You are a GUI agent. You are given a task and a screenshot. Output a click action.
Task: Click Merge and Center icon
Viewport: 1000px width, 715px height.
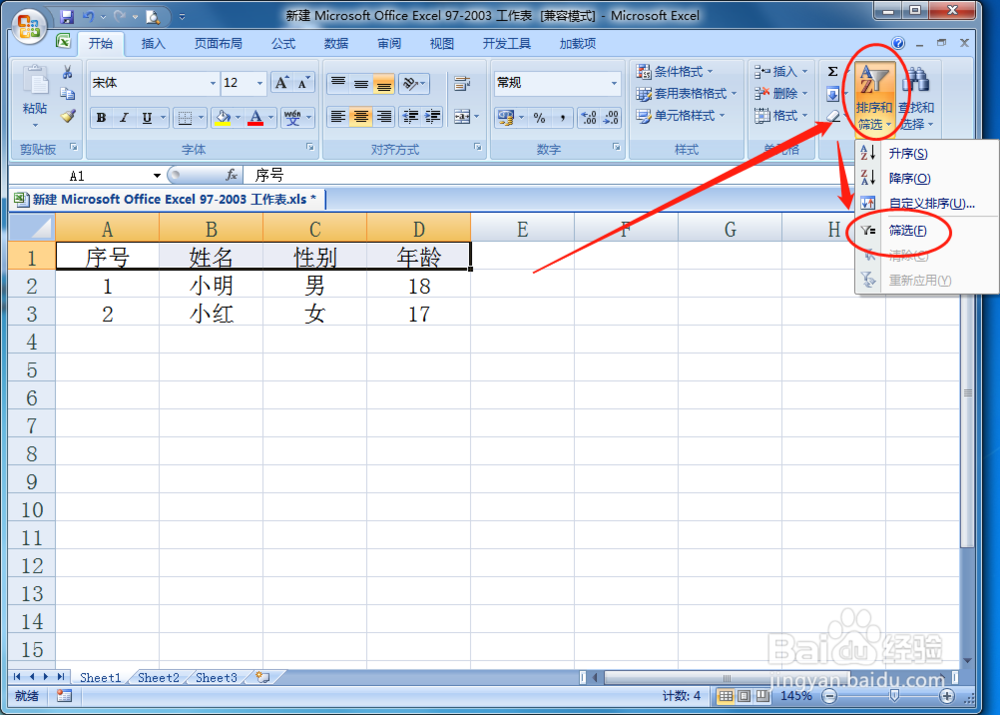coord(462,117)
